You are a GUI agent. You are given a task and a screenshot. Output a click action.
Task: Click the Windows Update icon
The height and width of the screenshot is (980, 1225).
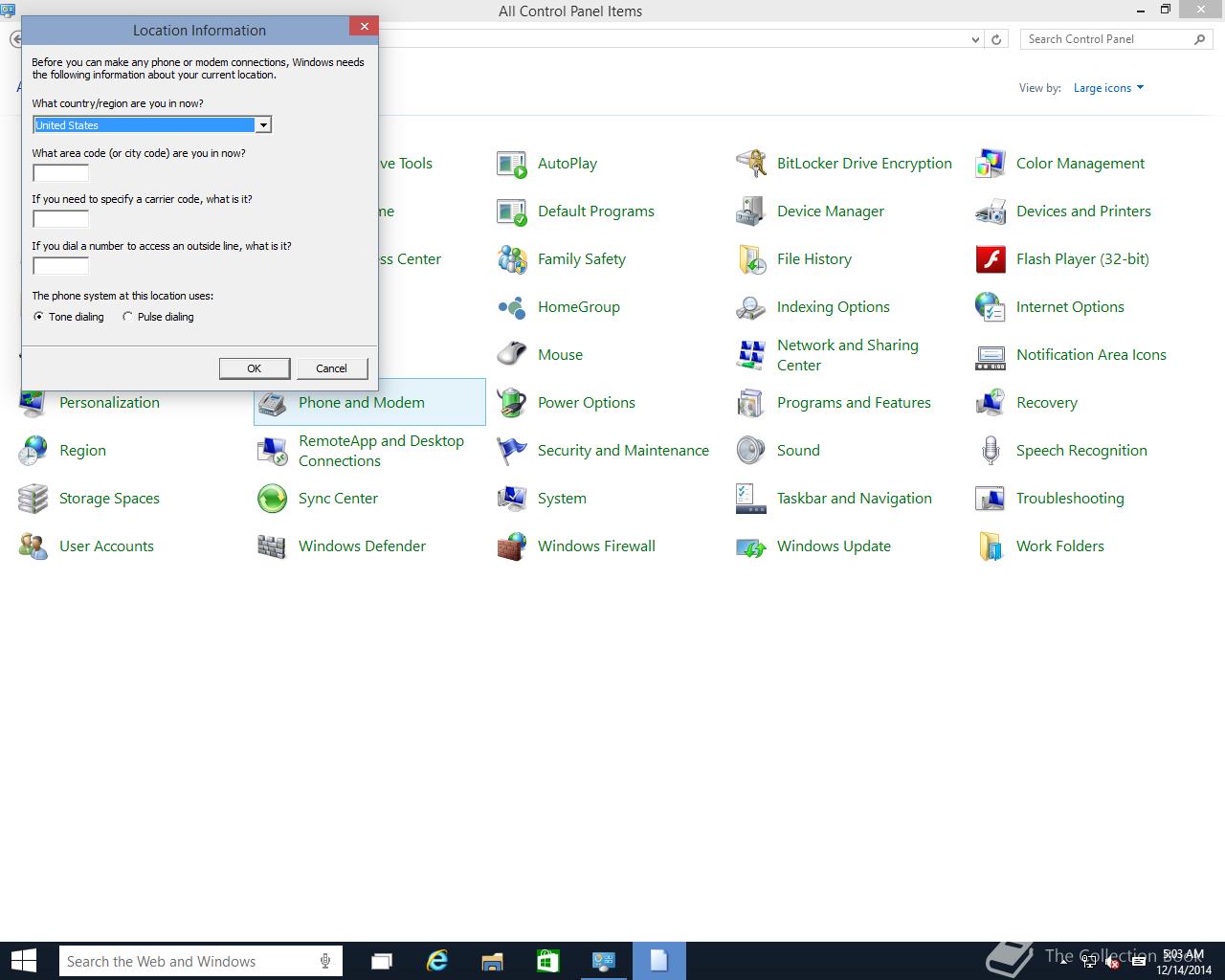[x=751, y=546]
